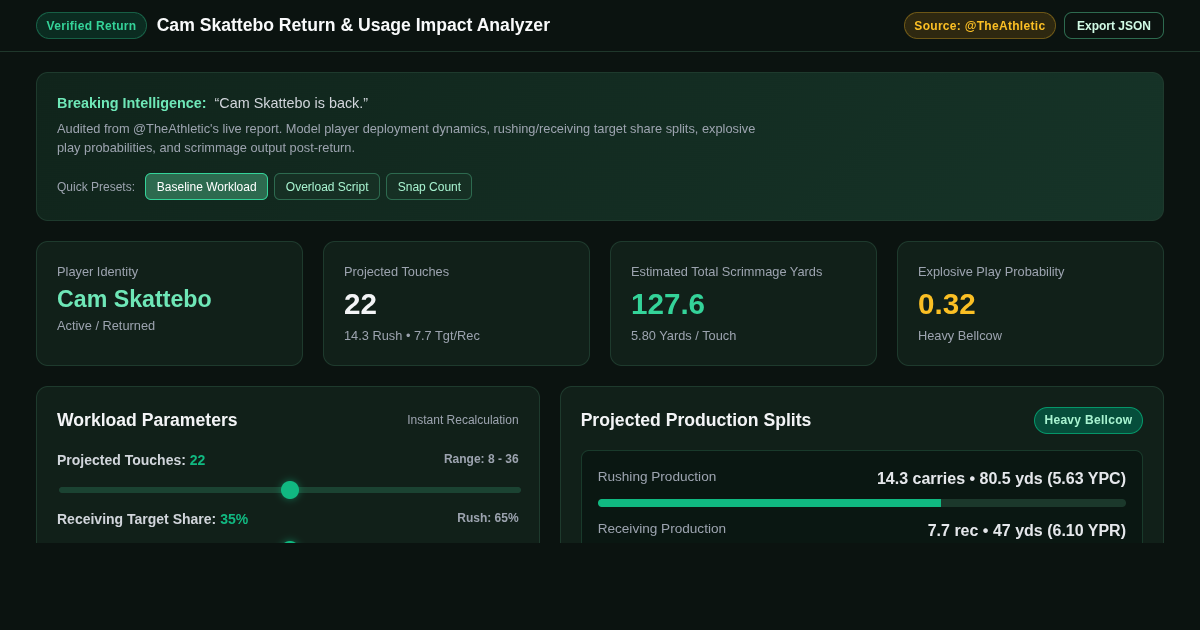Click the "Cam Skattebo is back." quote
Screen dimensions: 1200x630
[291, 103]
